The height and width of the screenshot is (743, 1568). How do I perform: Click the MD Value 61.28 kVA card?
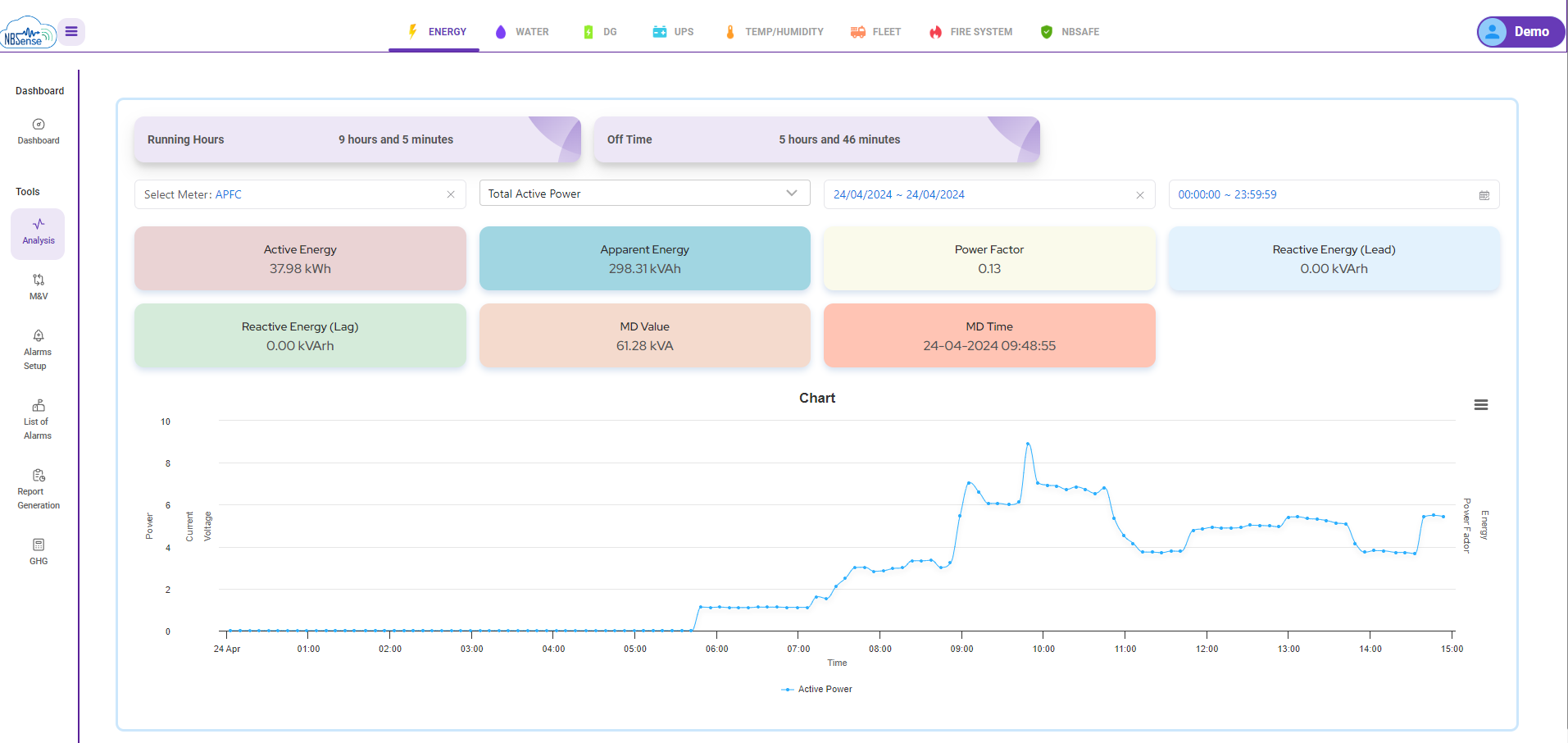(644, 335)
